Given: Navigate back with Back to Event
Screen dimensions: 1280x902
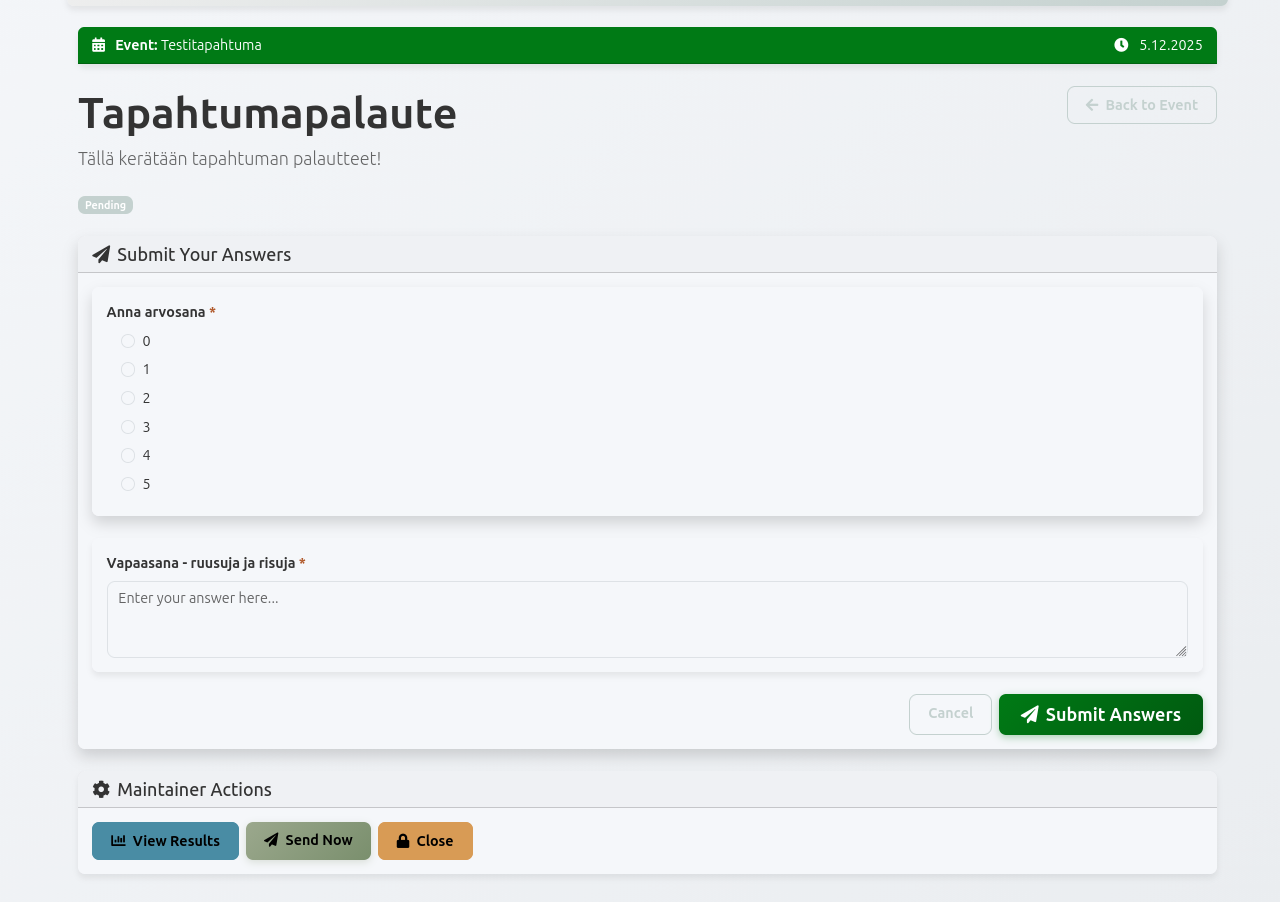Looking at the screenshot, I should point(1141,105).
